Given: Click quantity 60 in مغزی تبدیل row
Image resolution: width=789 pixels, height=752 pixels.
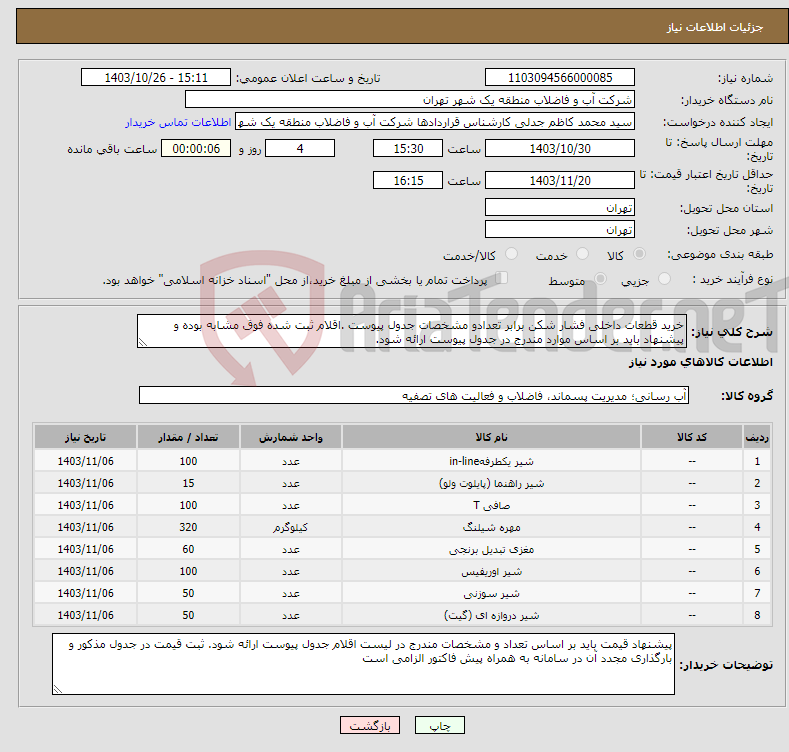Looking at the screenshot, I should click(x=188, y=549).
